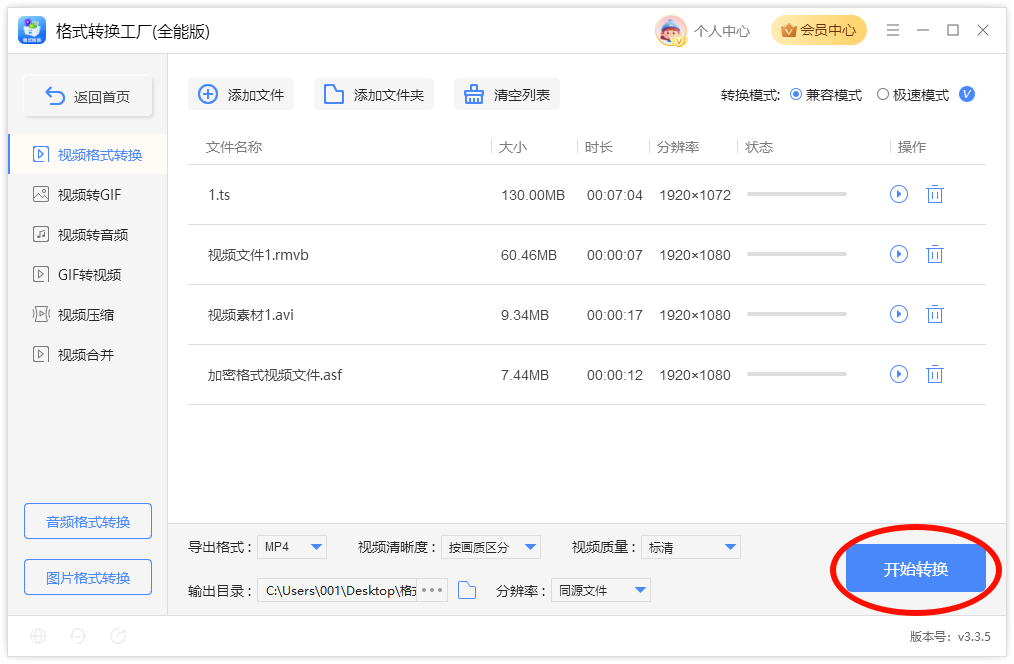Viewport: 1014px width, 664px height.
Task: Select file name 加密格式视频文件.asf
Action: (x=275, y=375)
